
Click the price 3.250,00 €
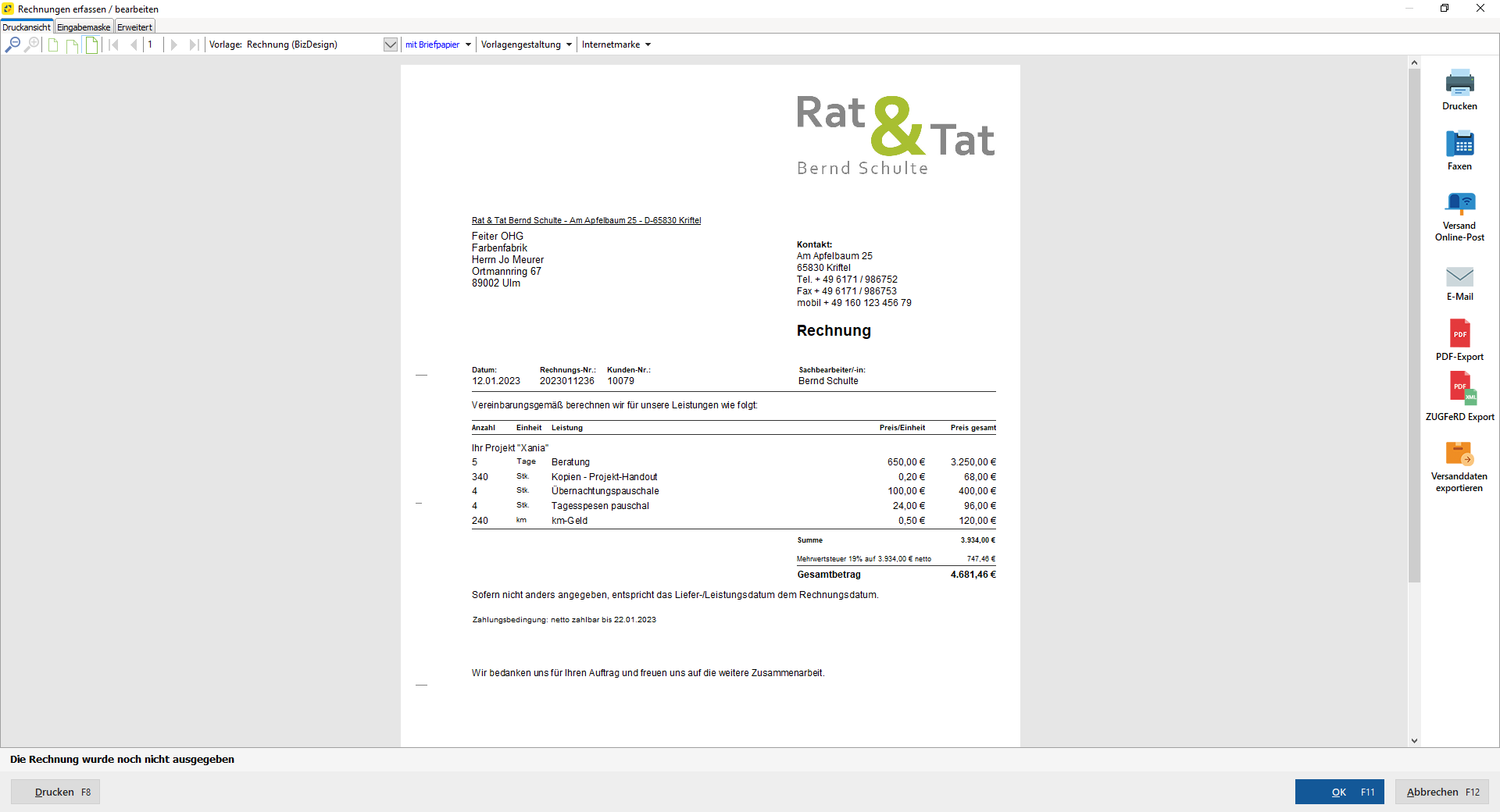(973, 462)
